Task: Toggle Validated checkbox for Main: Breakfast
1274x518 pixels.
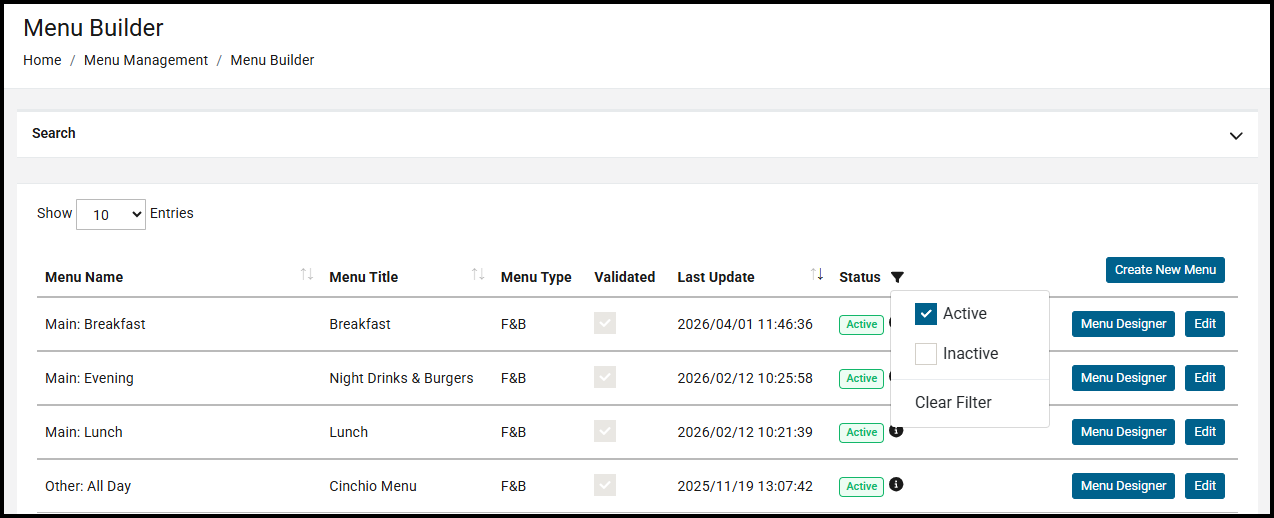Action: coord(605,323)
